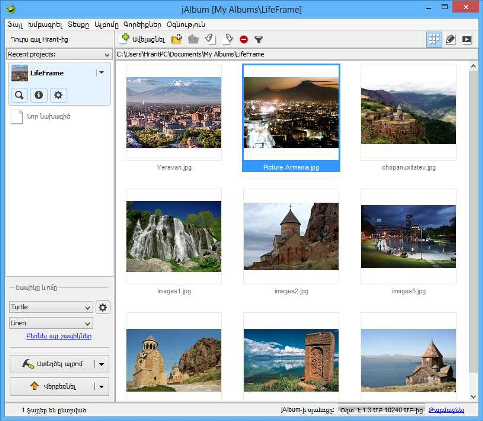Open skin settings gear beside Turtle

click(x=103, y=307)
